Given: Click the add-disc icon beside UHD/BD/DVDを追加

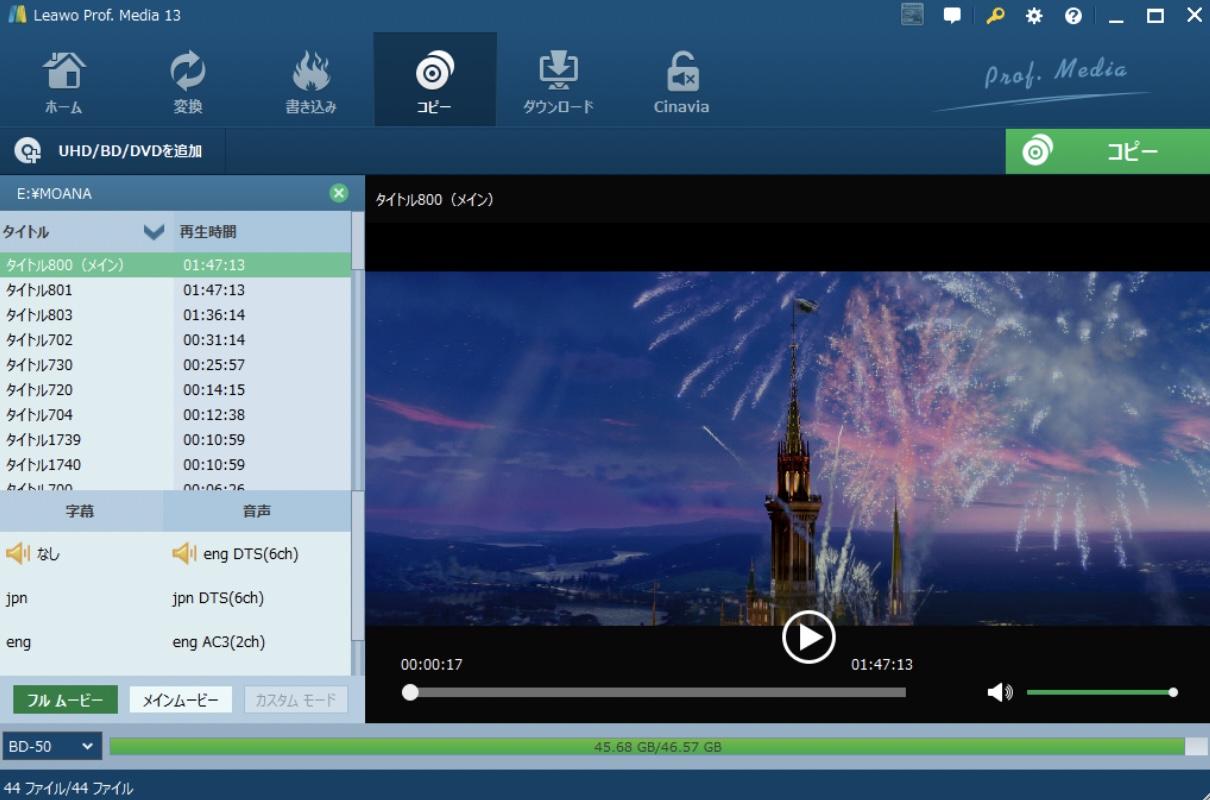Looking at the screenshot, I should pyautogui.click(x=28, y=151).
